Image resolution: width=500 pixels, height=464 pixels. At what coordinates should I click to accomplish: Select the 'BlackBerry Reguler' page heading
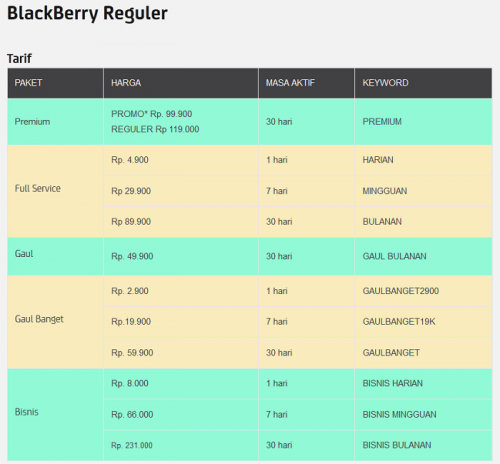[x=87, y=14]
